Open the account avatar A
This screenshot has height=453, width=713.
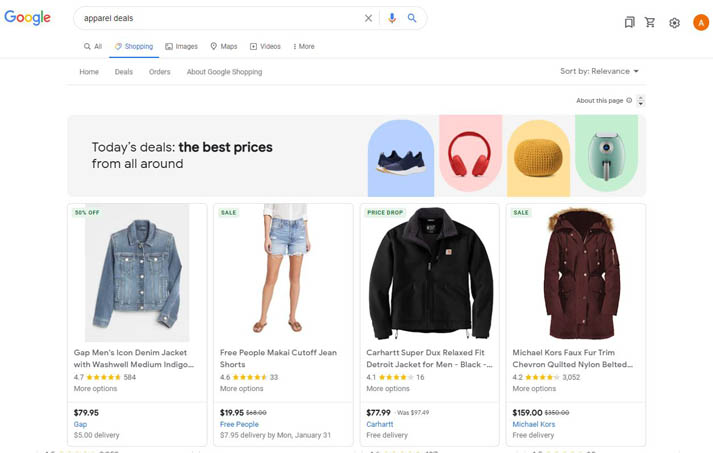pos(701,22)
